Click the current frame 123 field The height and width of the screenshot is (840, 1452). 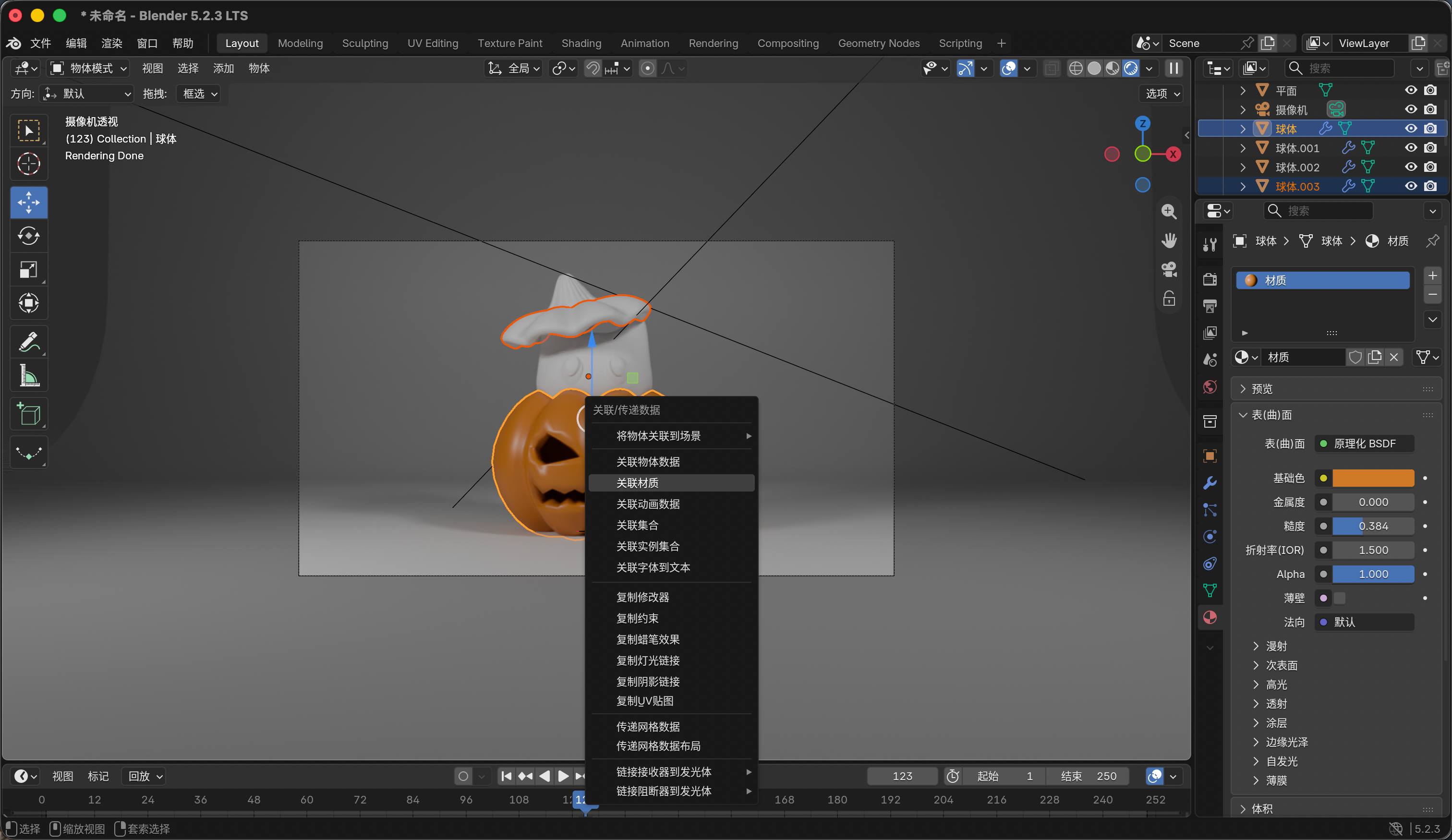(x=902, y=776)
